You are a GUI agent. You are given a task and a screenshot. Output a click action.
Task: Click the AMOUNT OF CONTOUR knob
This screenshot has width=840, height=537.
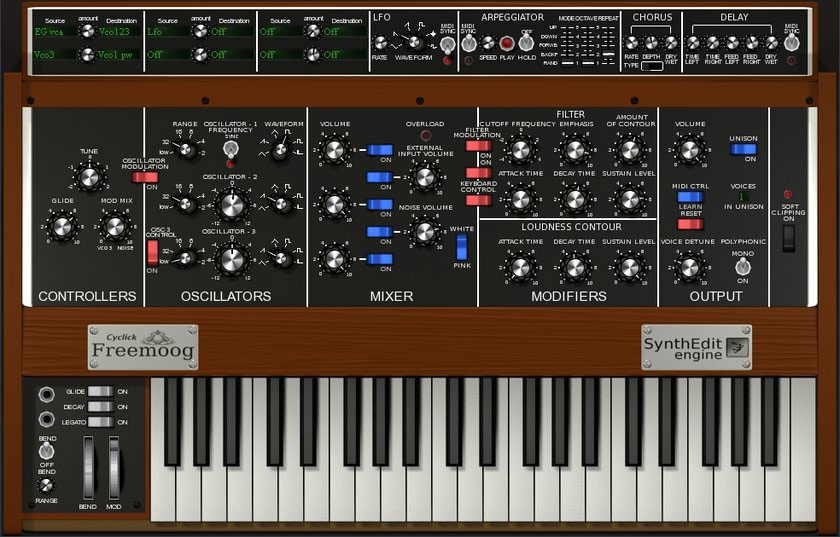click(x=629, y=150)
